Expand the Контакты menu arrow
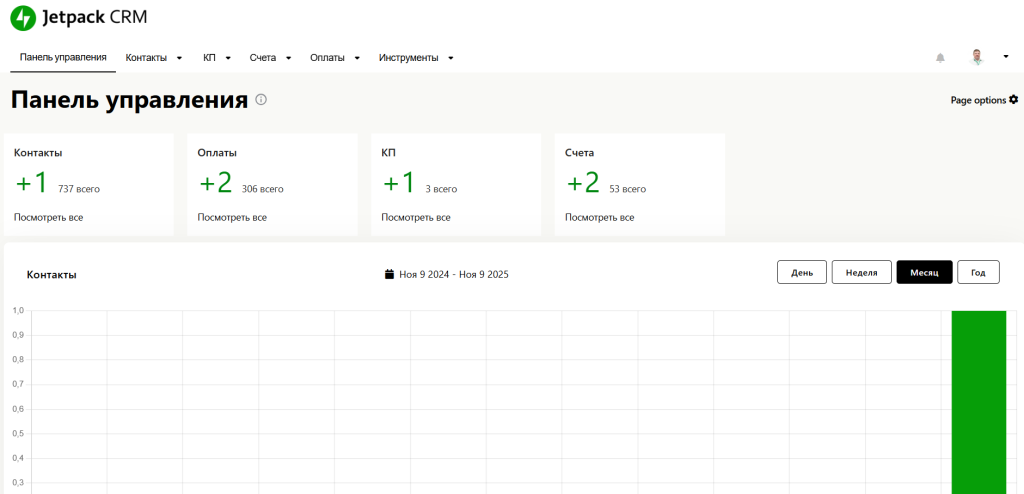Image resolution: width=1024 pixels, height=494 pixels. [x=180, y=58]
